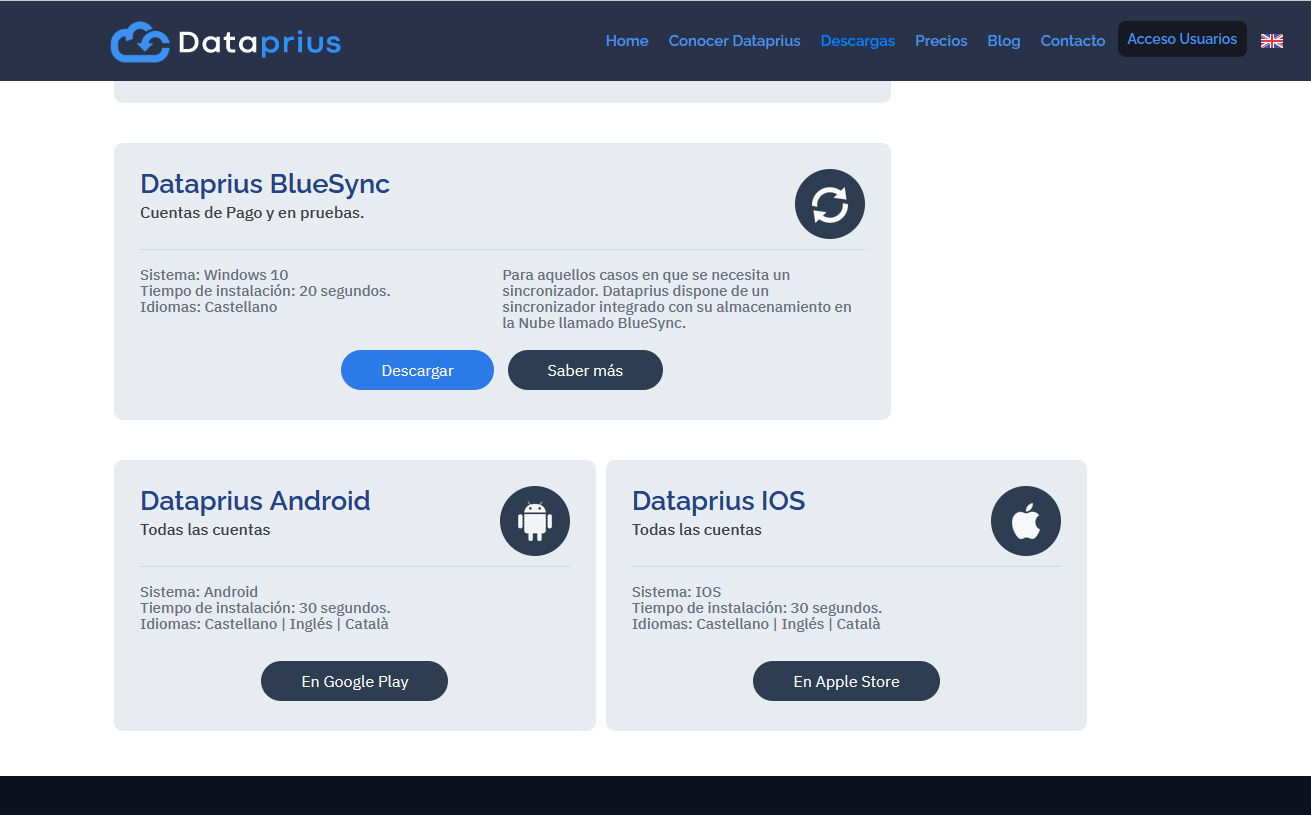This screenshot has height=815, width=1311.
Task: Open En Google Play link
Action: point(354,680)
